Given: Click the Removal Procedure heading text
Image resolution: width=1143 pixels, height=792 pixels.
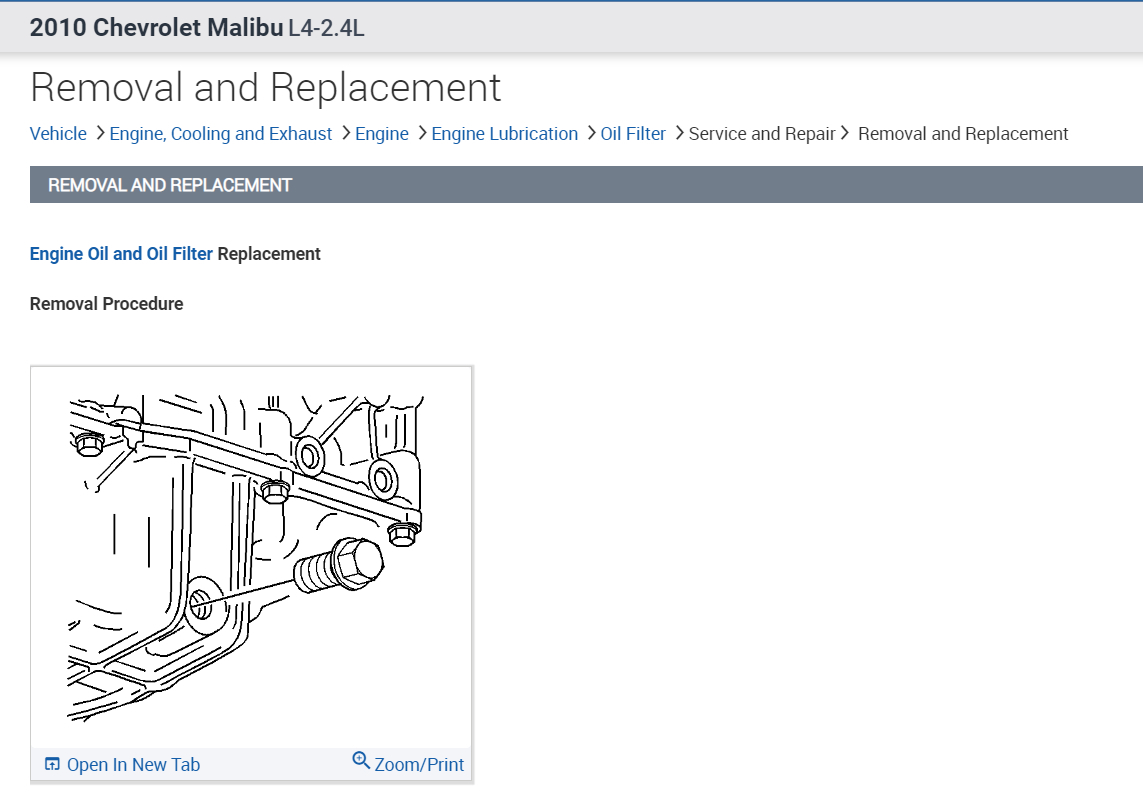Looking at the screenshot, I should [x=106, y=304].
